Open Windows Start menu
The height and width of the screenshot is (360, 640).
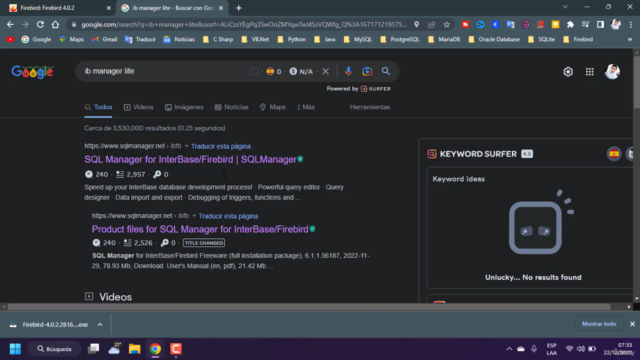pyautogui.click(x=15, y=349)
